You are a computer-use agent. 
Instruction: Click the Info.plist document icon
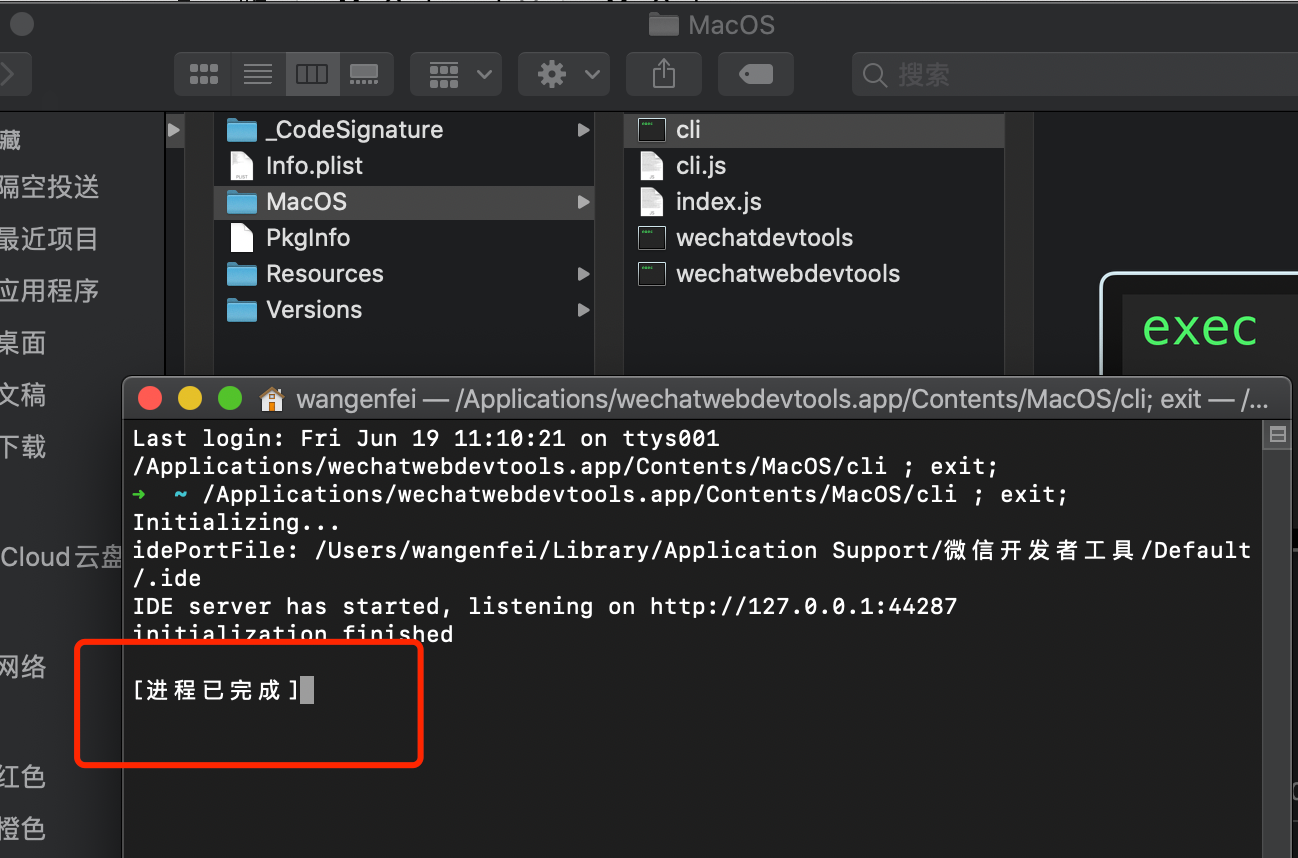(x=242, y=166)
